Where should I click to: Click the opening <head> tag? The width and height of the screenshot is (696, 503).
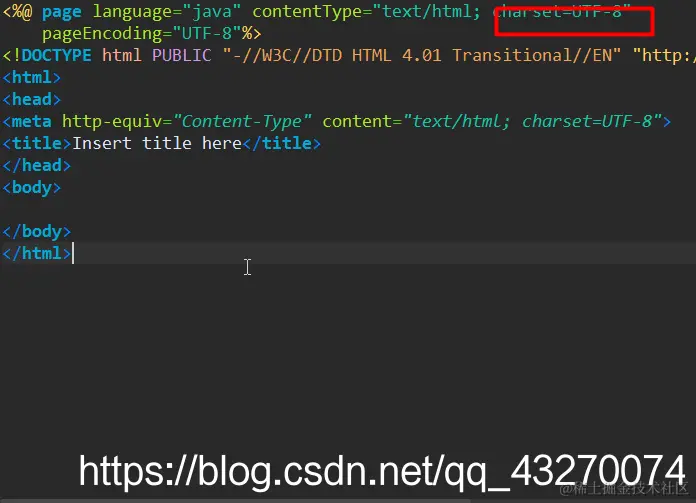pos(32,99)
